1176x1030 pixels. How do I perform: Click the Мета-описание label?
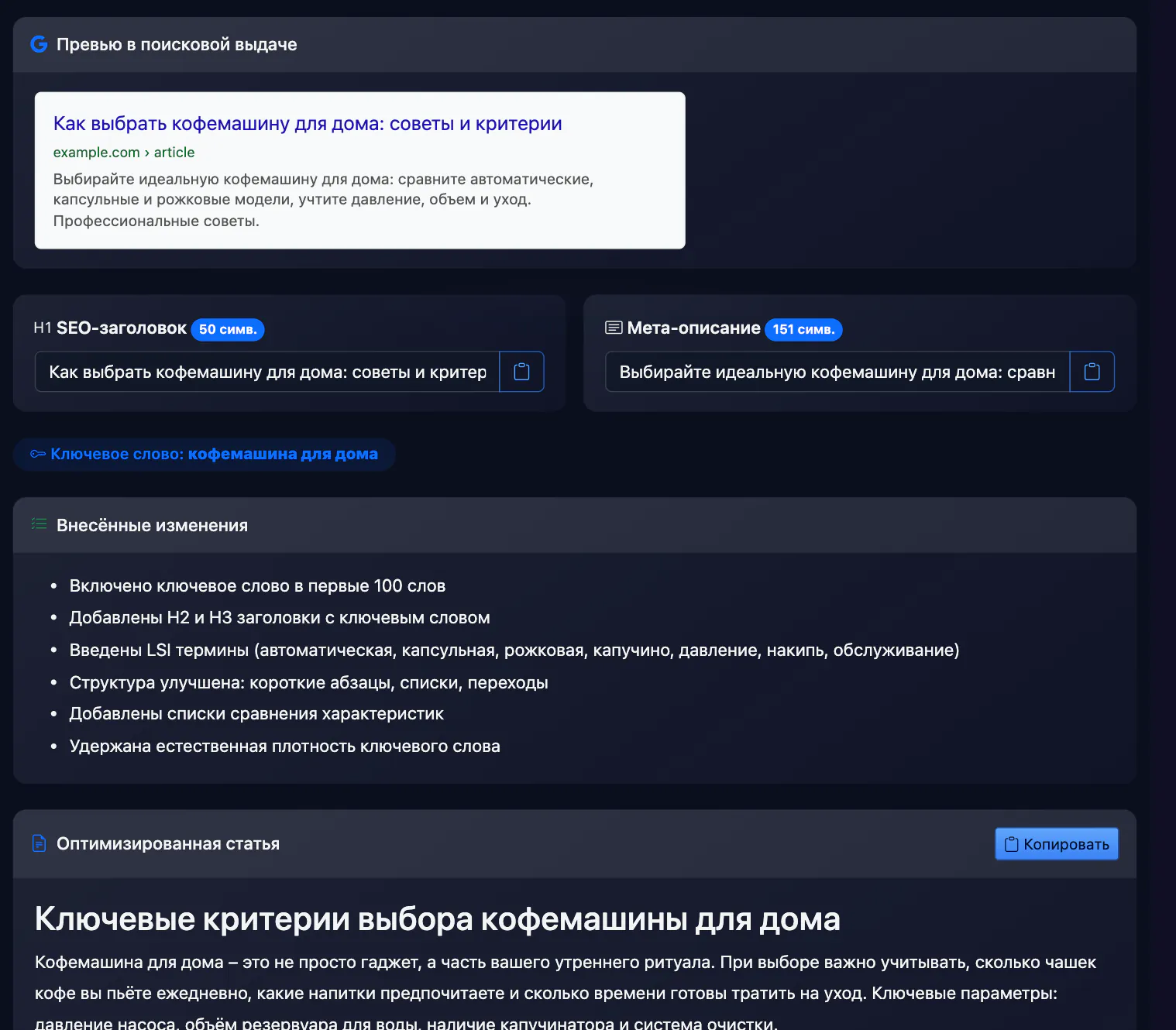[693, 328]
